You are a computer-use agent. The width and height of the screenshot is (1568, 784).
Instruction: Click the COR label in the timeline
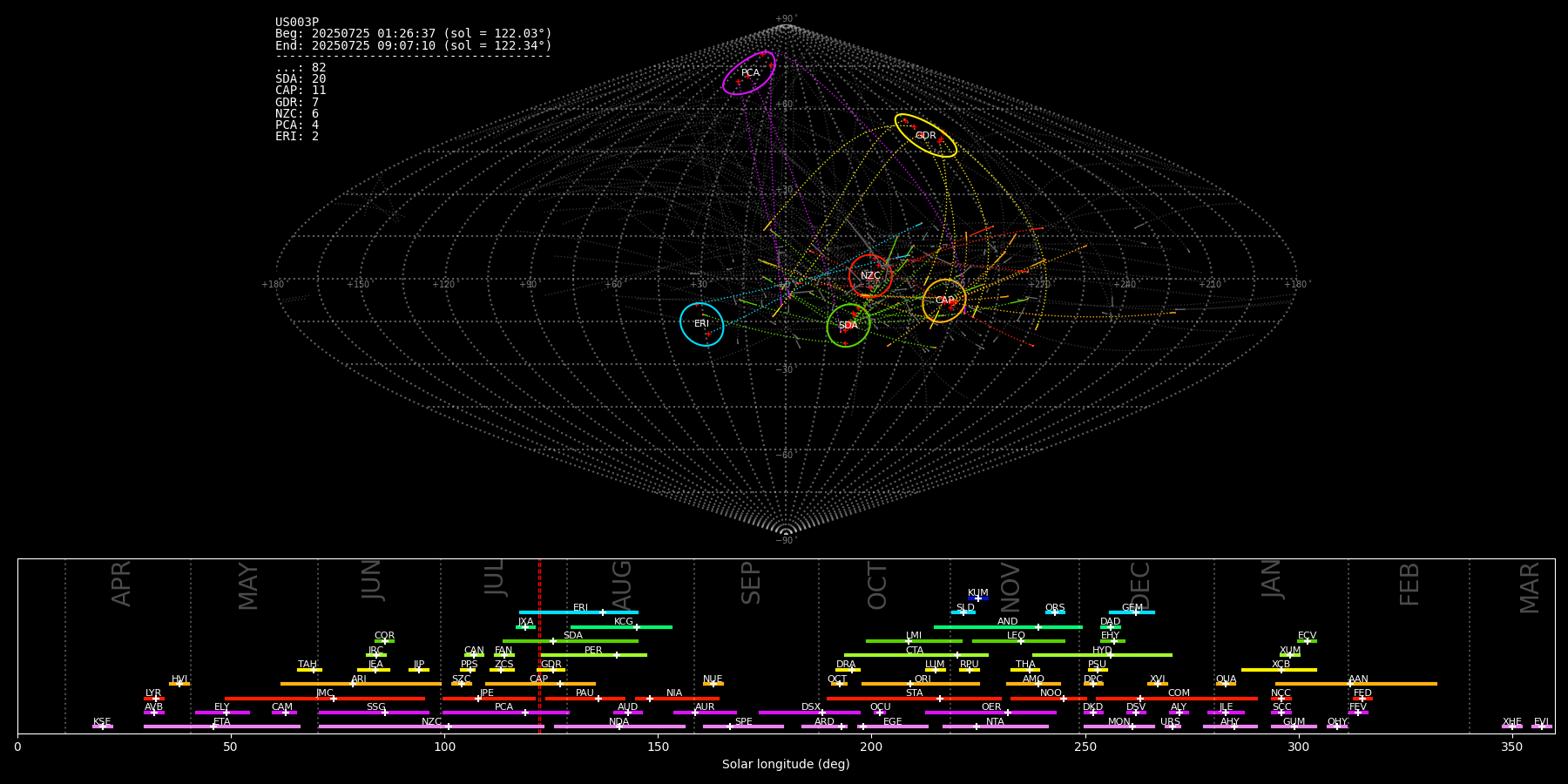coord(384,636)
